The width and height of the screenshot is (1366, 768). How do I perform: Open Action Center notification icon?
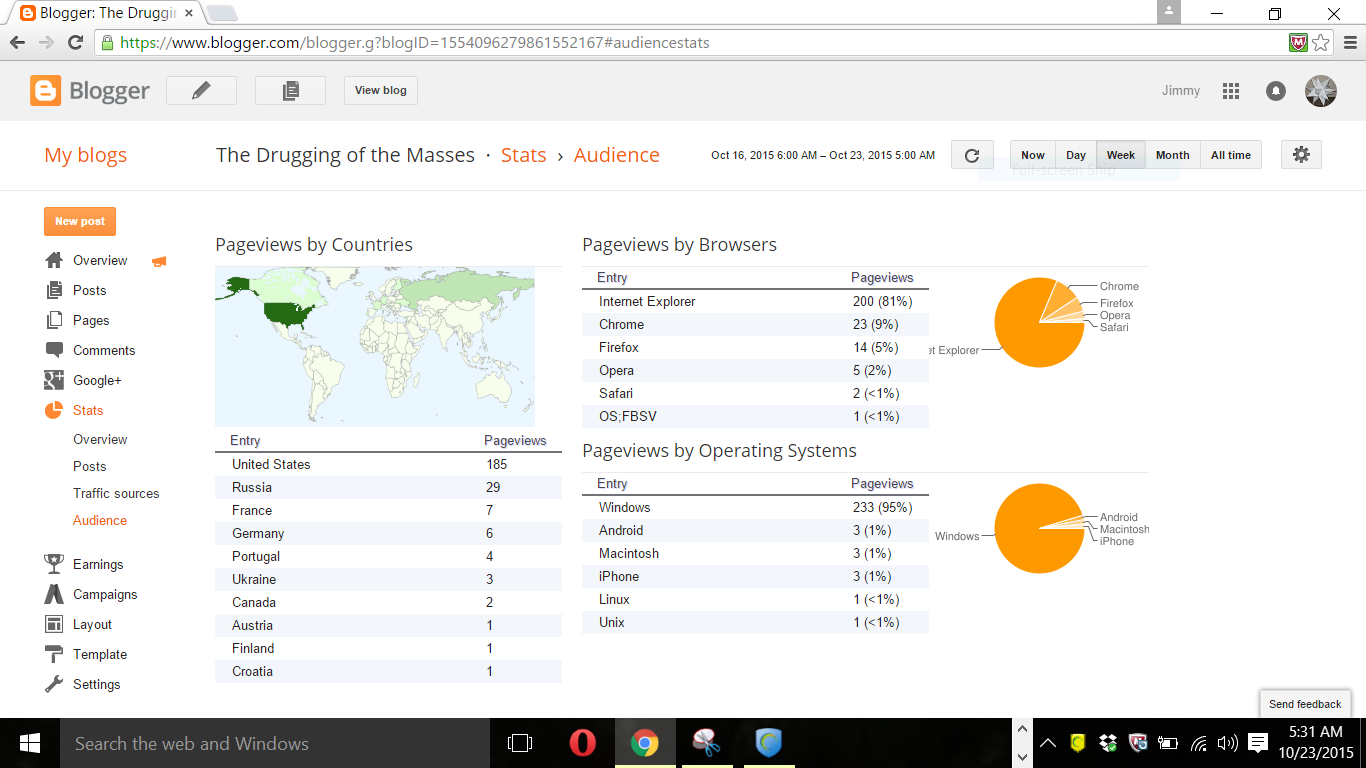click(x=1258, y=743)
